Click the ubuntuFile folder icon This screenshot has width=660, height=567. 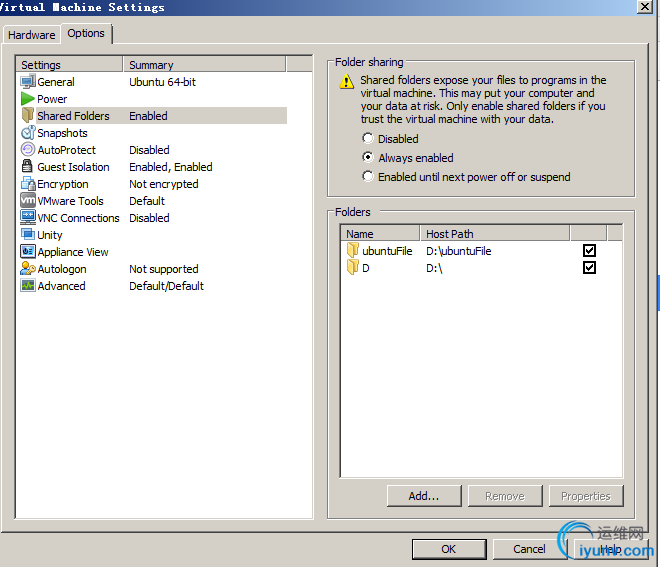pos(353,250)
